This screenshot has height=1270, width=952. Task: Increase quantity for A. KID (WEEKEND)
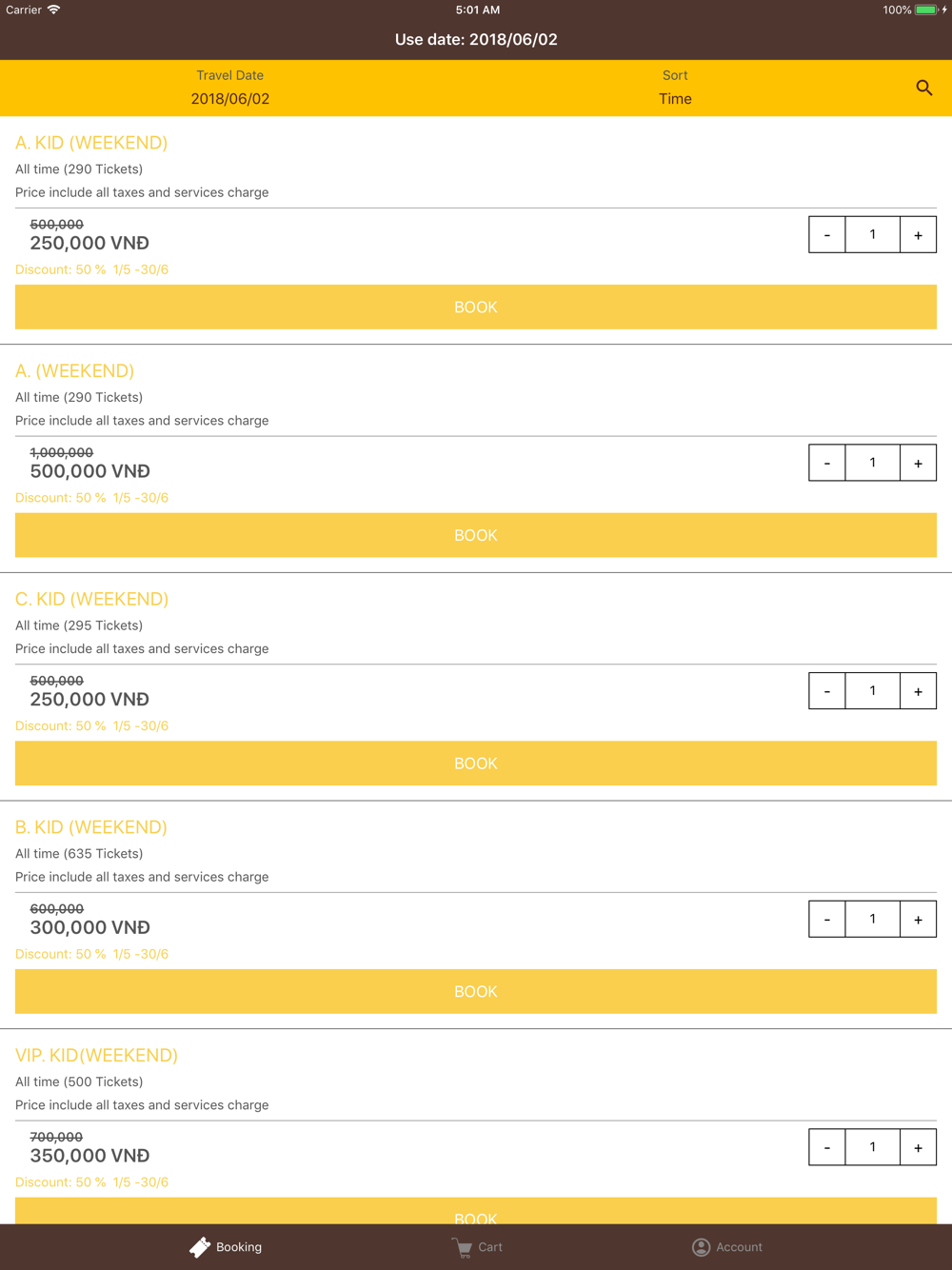point(918,235)
